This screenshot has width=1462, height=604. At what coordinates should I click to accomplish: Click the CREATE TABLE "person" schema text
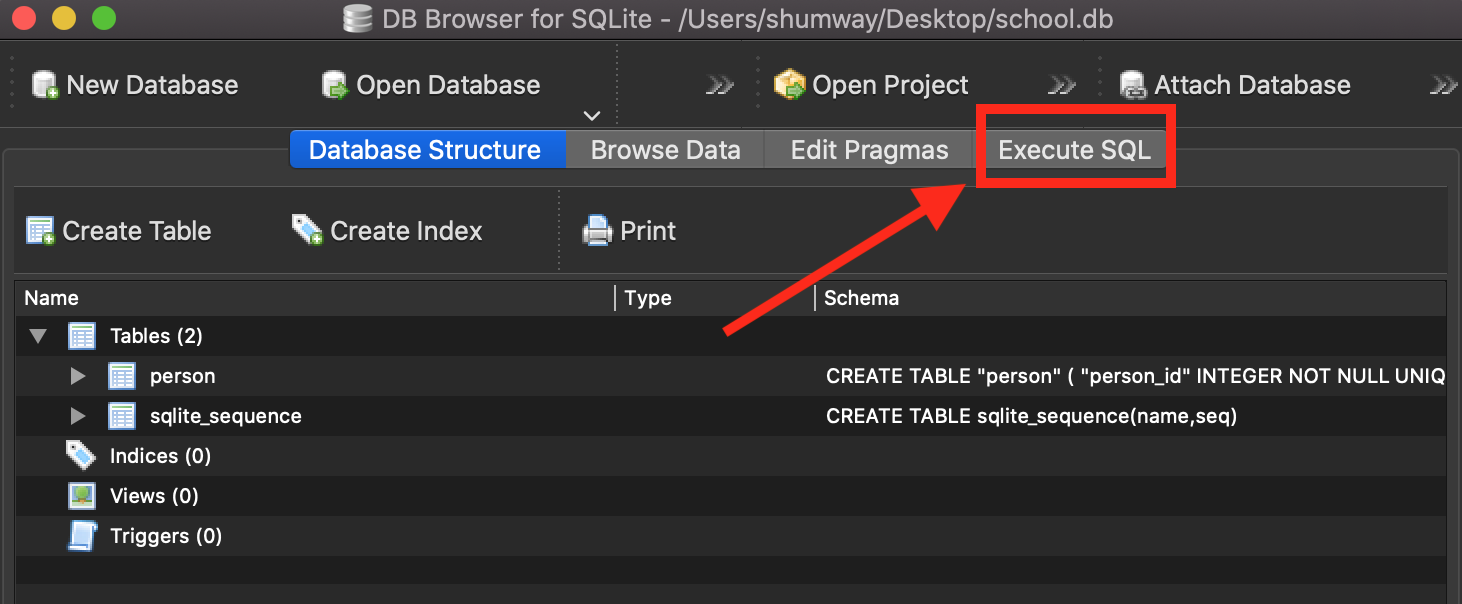[x=1135, y=376]
